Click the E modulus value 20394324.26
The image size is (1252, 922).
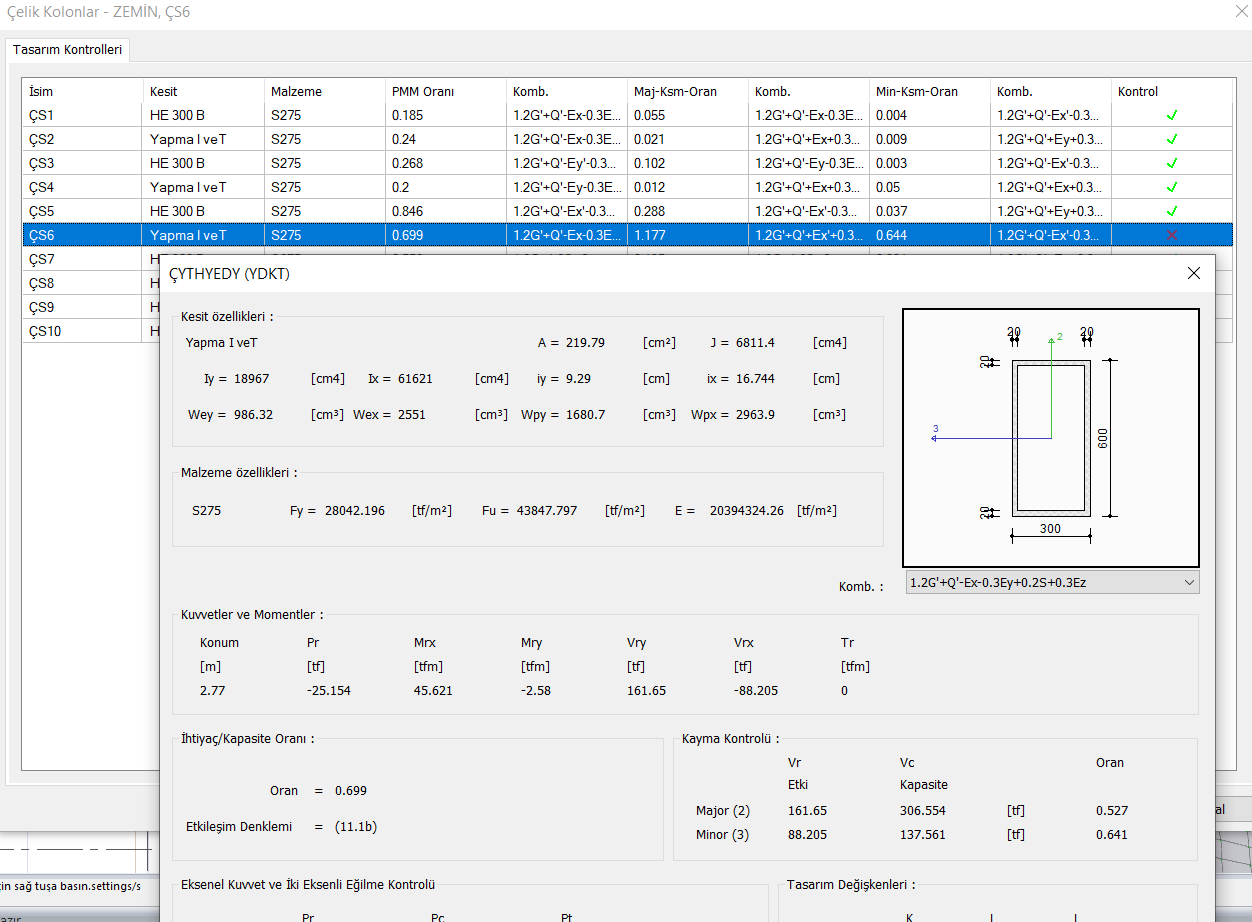coord(747,511)
